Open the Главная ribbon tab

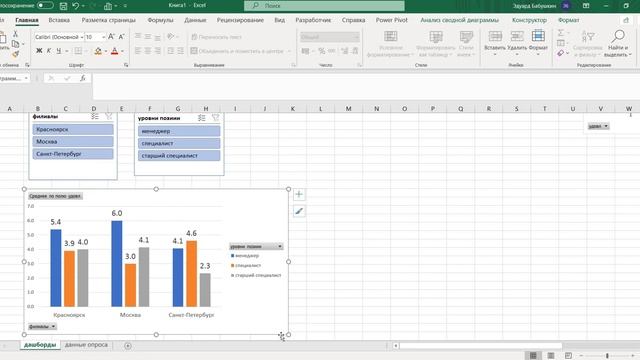27,20
